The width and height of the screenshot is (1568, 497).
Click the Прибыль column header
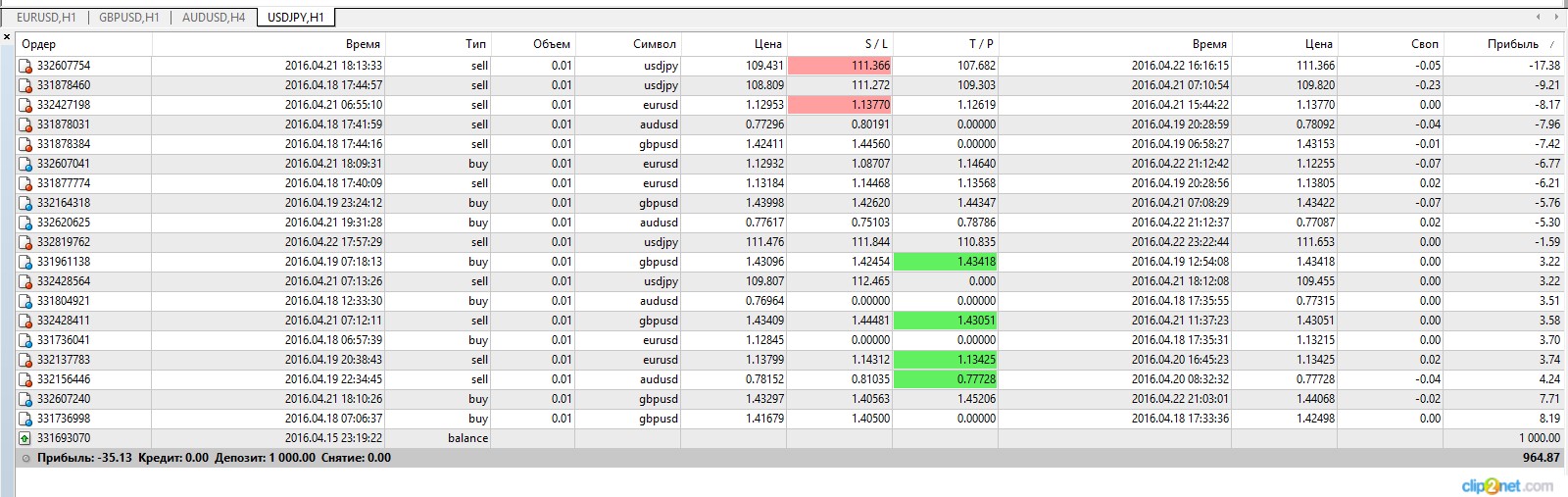point(1505,44)
